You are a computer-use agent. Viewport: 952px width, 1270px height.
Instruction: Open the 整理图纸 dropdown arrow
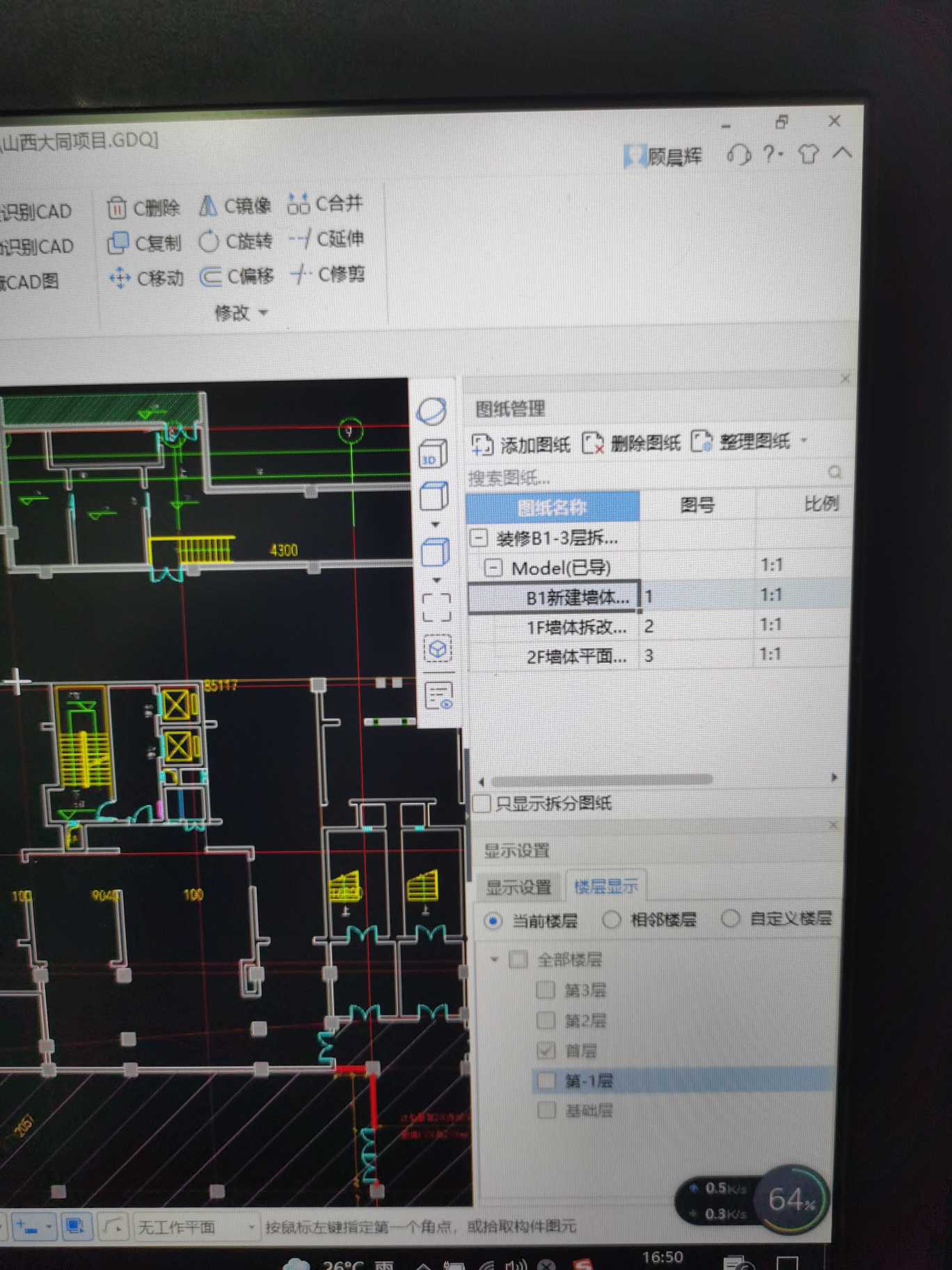pyautogui.click(x=804, y=440)
